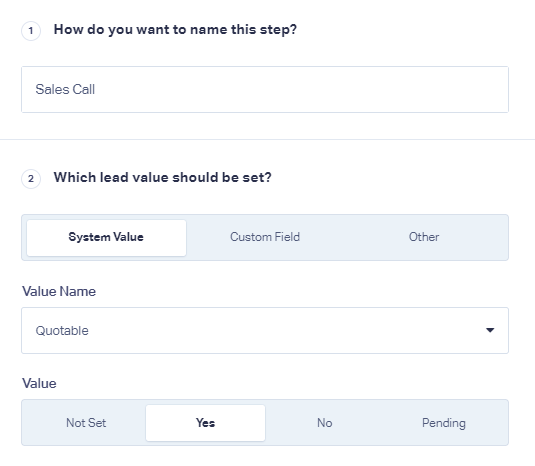Set value to Not Set
The width and height of the screenshot is (535, 466).
tap(86, 423)
